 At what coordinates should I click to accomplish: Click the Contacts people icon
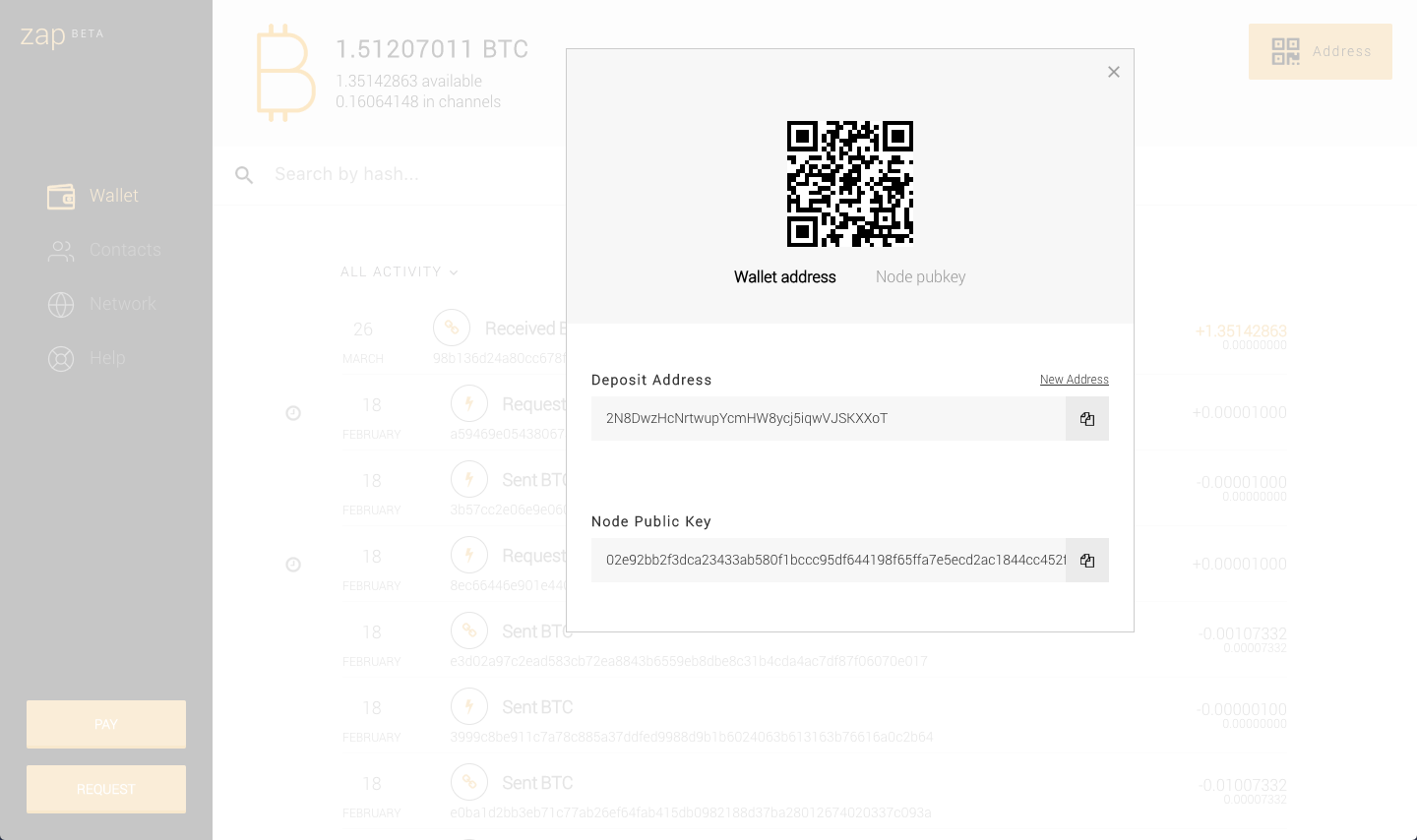tap(61, 251)
